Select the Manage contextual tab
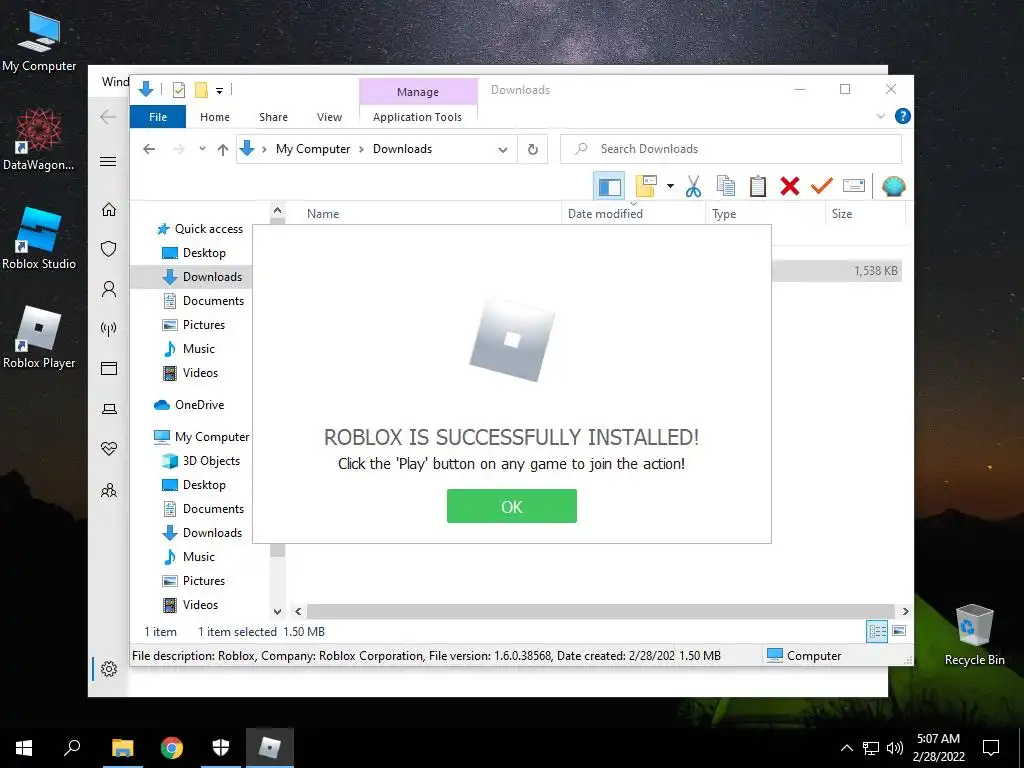1024x768 pixels. [418, 92]
